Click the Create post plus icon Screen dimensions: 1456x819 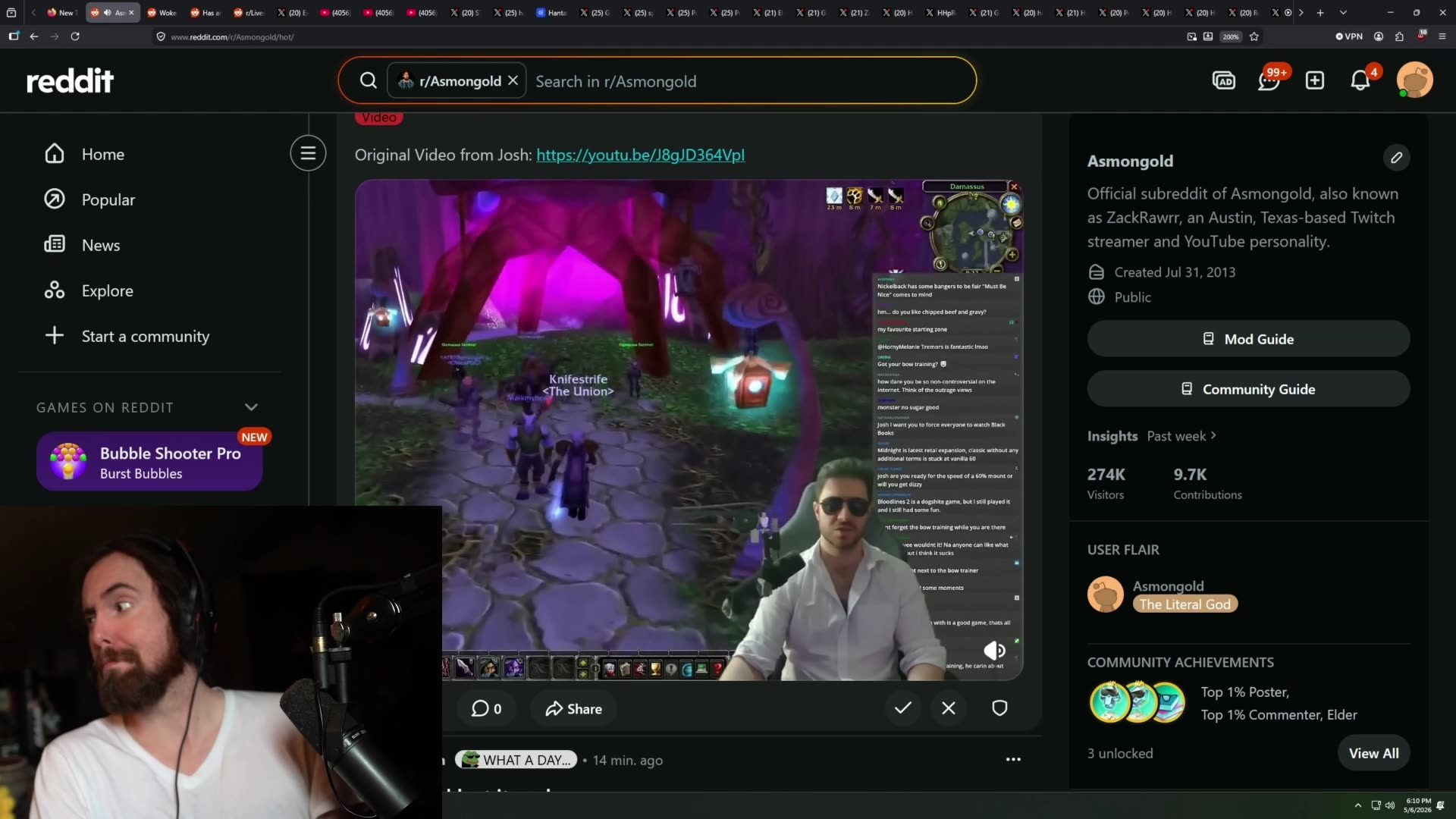point(1315,80)
